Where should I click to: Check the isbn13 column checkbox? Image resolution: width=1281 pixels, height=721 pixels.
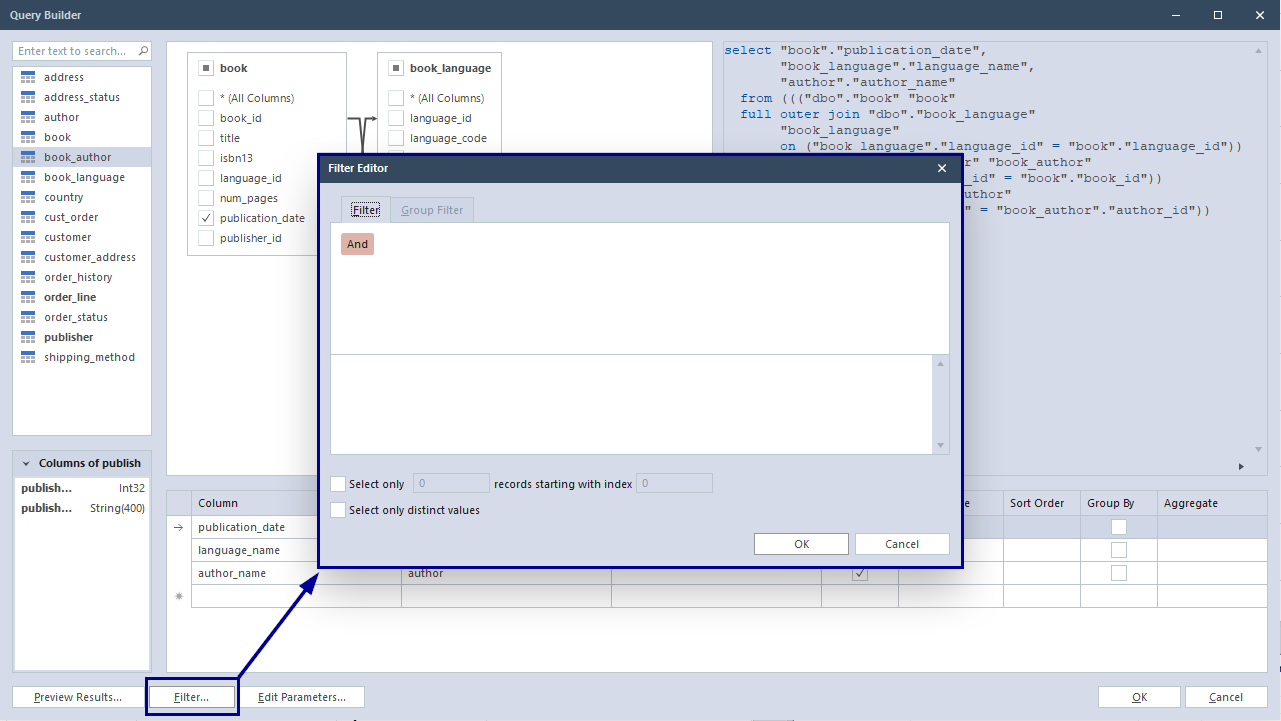pos(206,158)
